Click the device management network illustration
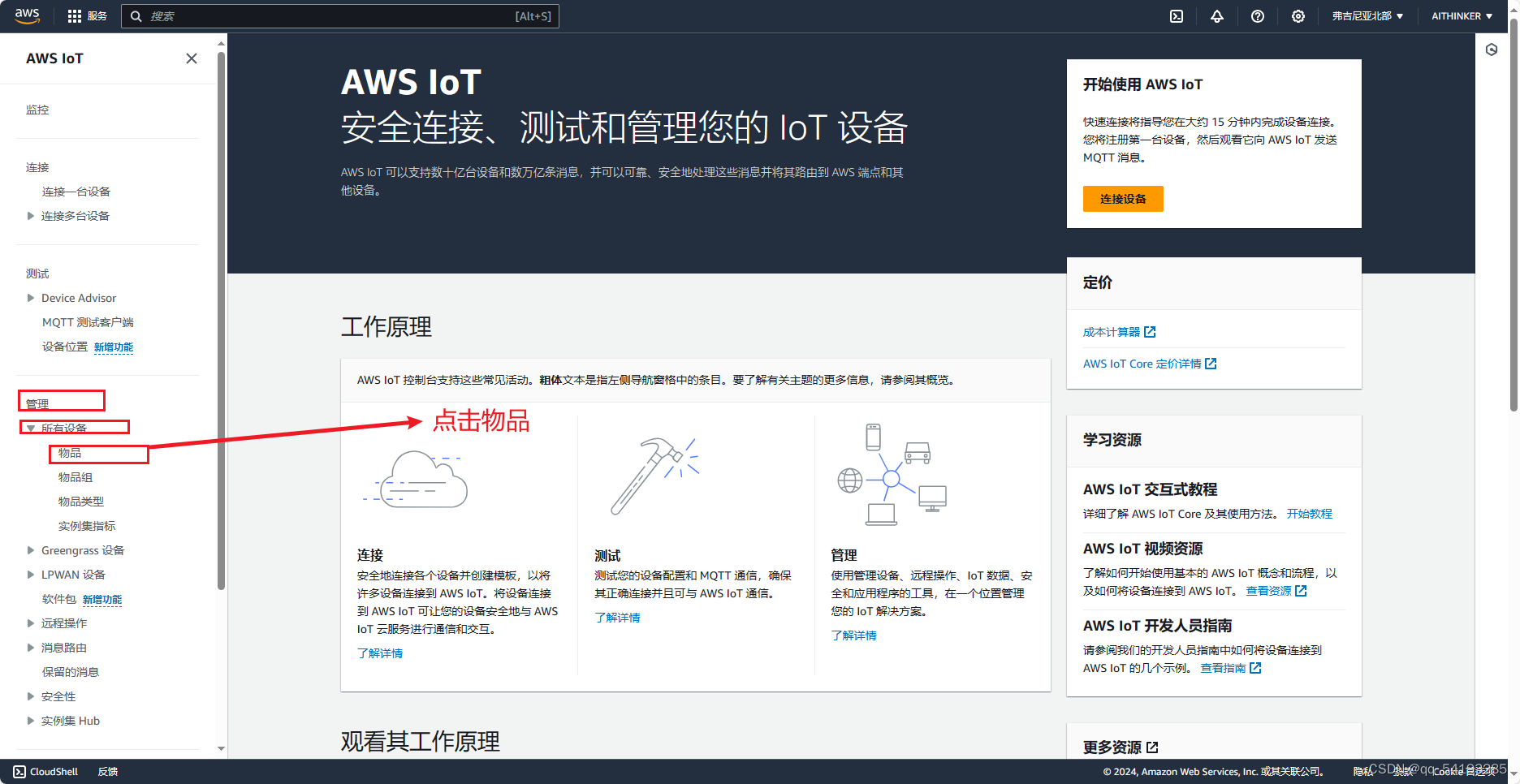1520x784 pixels. 892,474
